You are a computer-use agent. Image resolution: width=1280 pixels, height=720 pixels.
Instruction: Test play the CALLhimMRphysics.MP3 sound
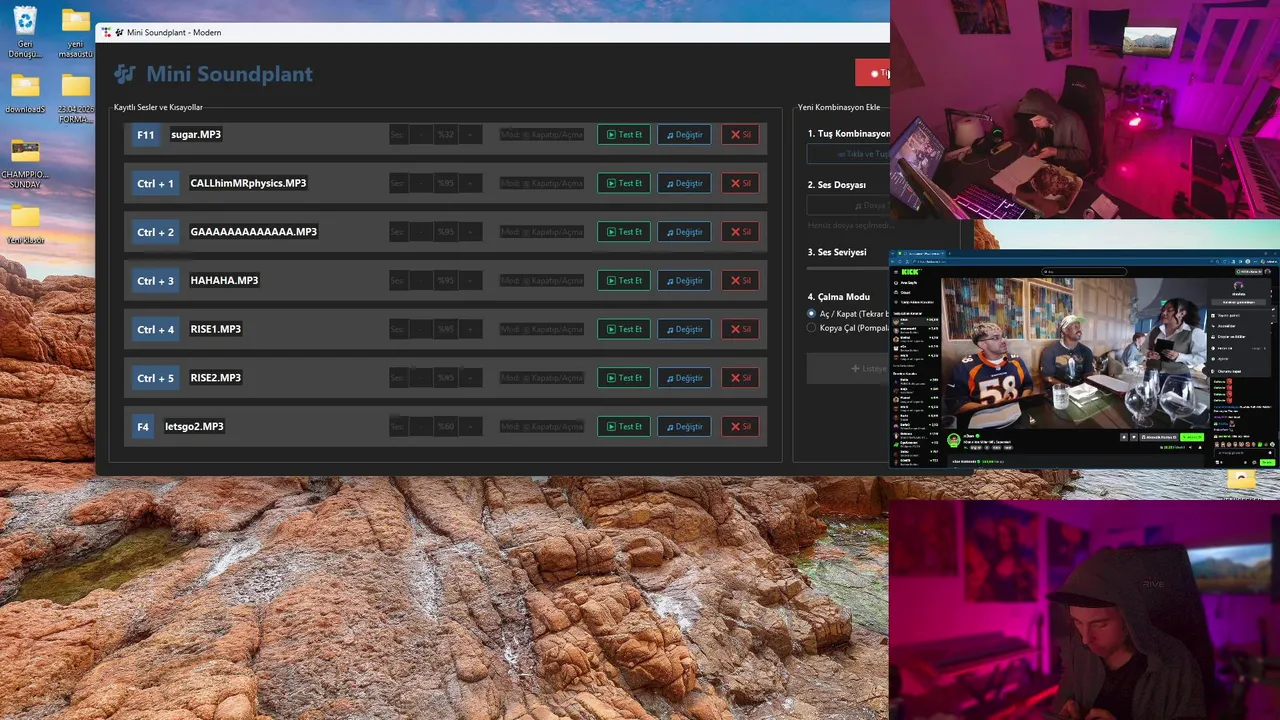point(624,183)
